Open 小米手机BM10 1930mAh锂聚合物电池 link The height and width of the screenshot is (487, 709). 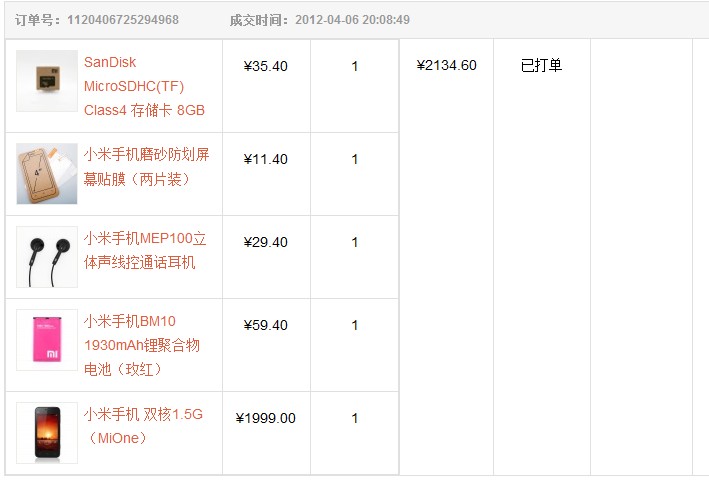[141, 345]
